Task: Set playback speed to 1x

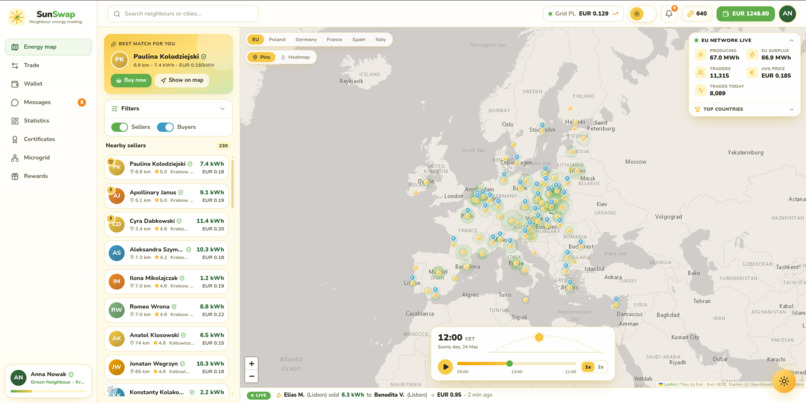Action: point(588,367)
